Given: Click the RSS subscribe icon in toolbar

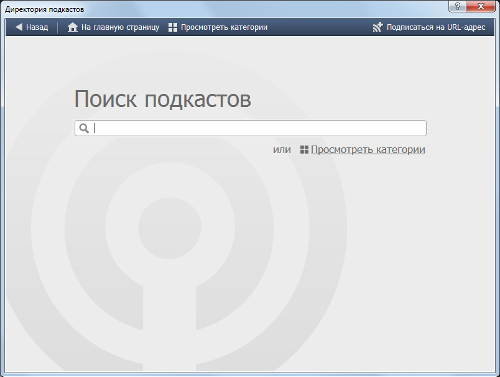Looking at the screenshot, I should (378, 27).
